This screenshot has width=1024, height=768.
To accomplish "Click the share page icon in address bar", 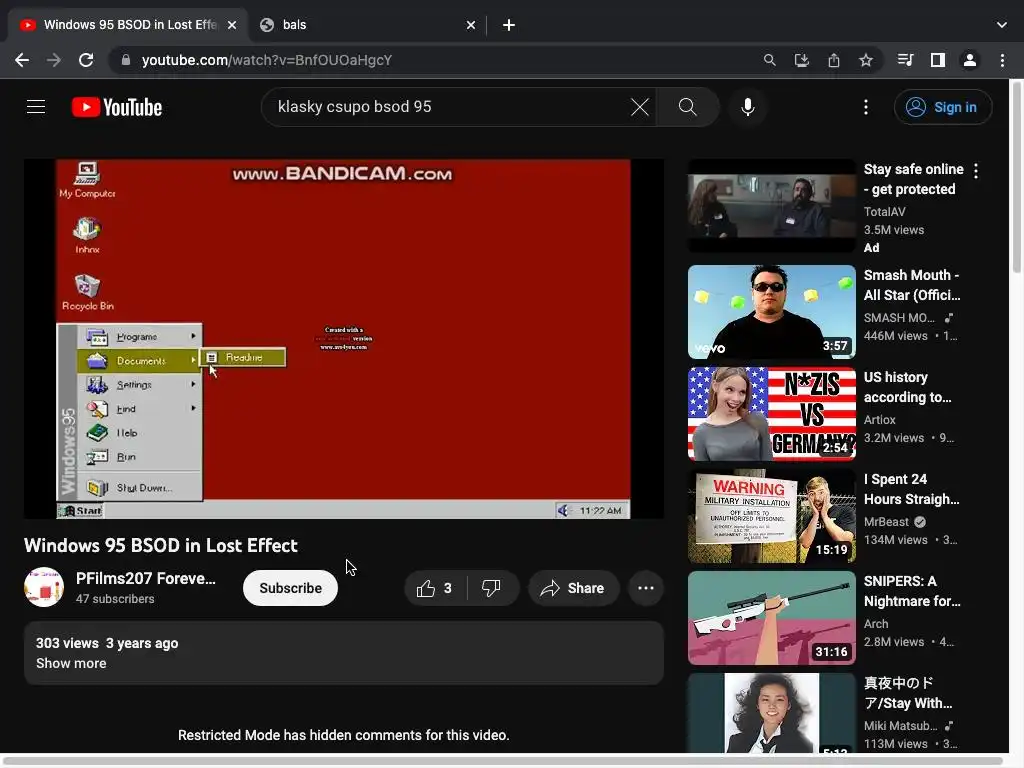I will coord(834,60).
